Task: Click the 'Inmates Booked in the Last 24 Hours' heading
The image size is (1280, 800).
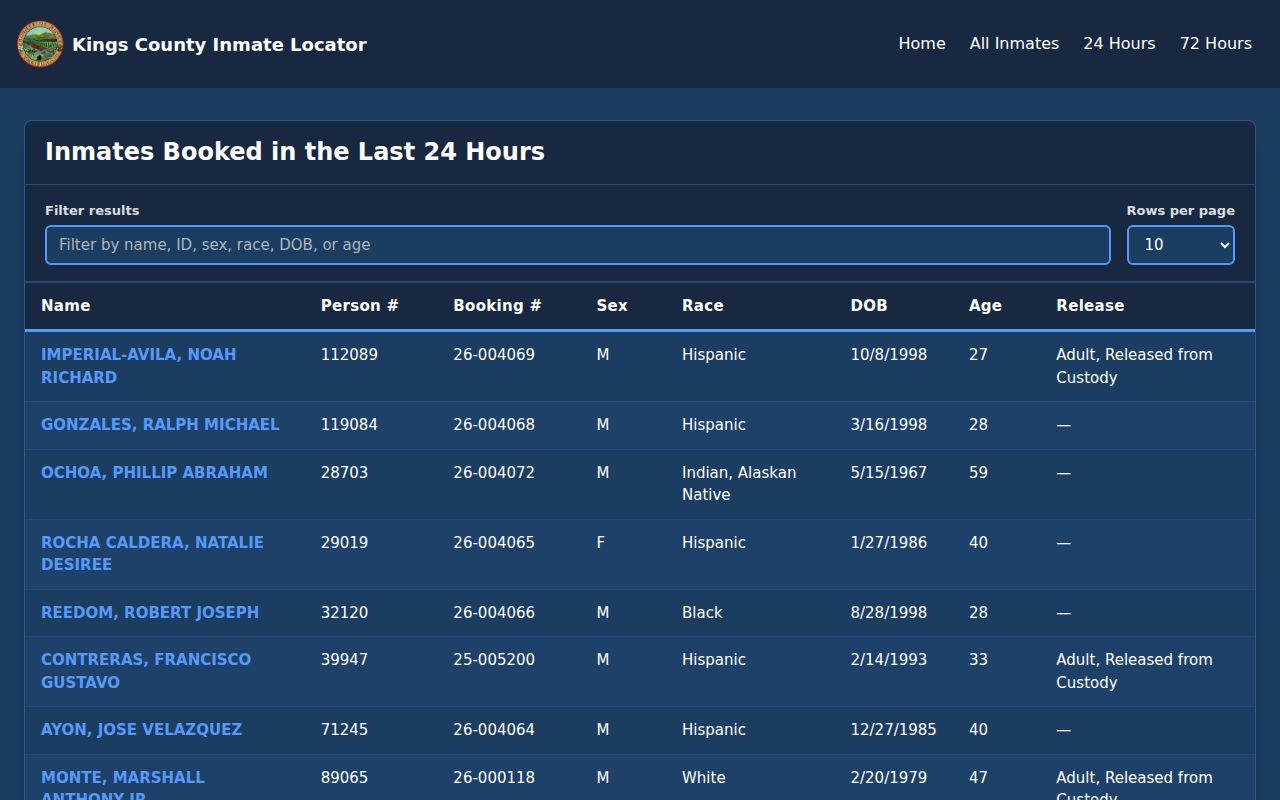Action: (x=295, y=152)
